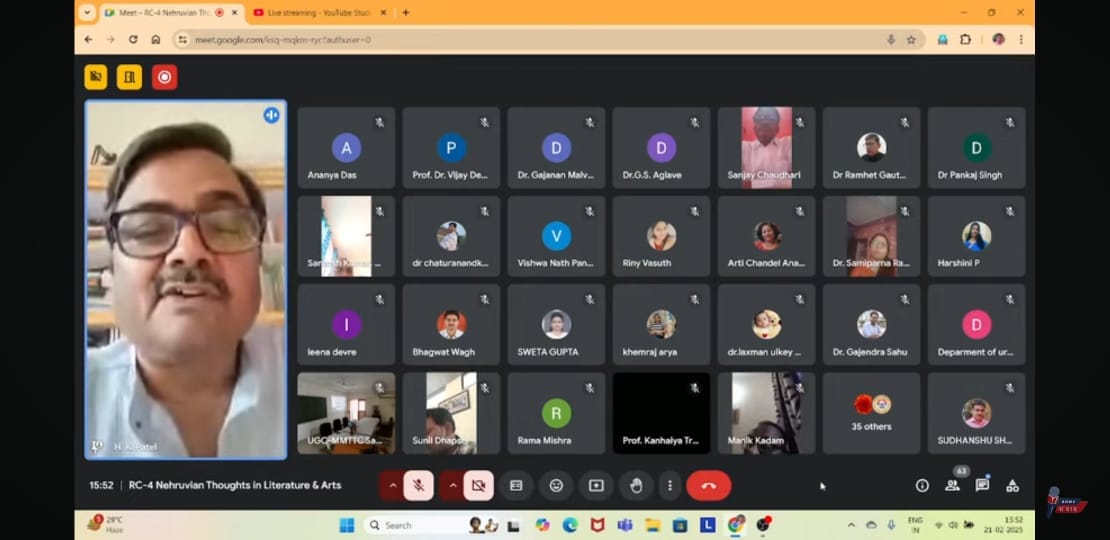Toggle the microphone mute button
This screenshot has width=1110, height=540.
(418, 485)
